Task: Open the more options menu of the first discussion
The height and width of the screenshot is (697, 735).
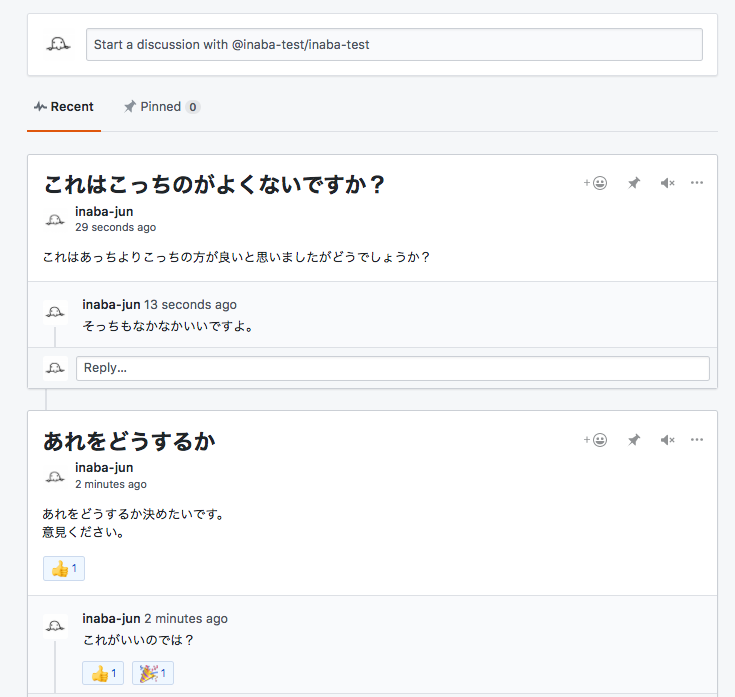Action: [697, 183]
